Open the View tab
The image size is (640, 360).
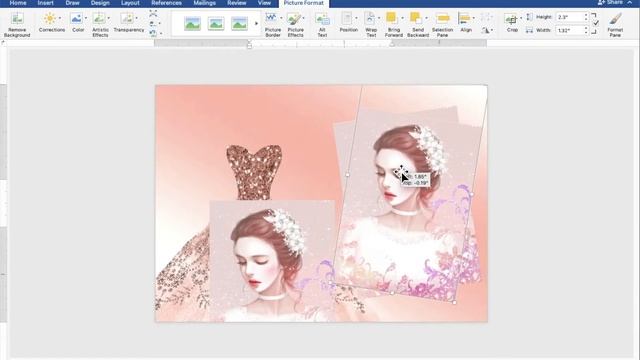point(264,3)
